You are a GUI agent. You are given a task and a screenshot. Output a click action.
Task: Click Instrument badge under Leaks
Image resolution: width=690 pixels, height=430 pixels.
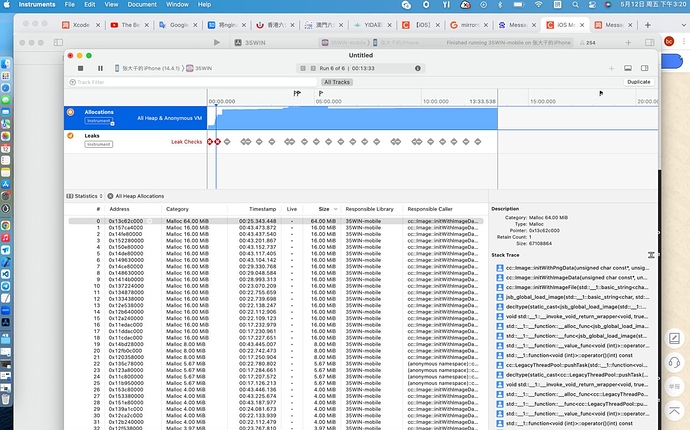pos(99,144)
